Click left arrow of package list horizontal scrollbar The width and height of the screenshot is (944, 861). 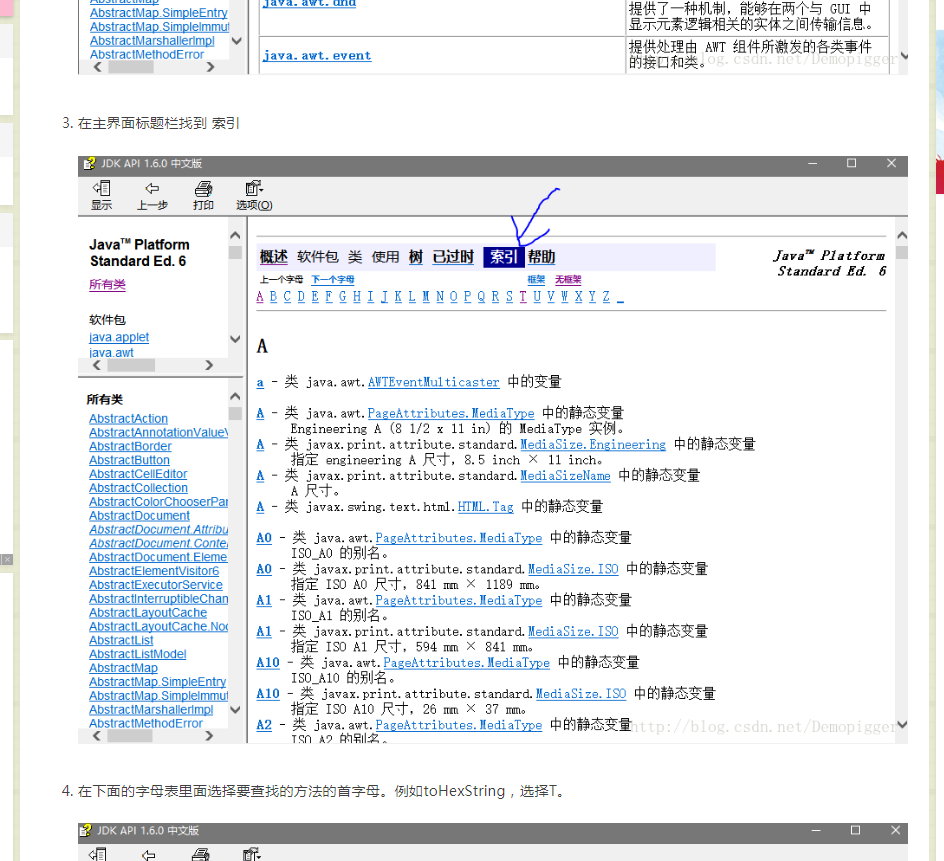pyautogui.click(x=97, y=365)
